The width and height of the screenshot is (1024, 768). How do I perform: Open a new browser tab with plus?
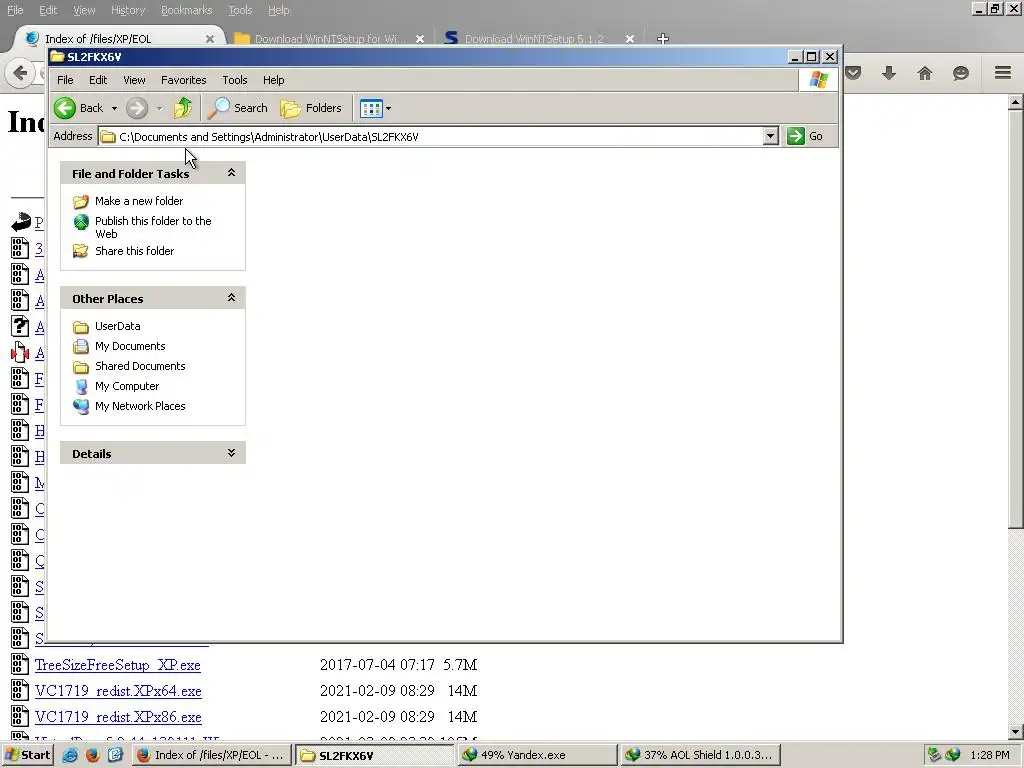[x=663, y=39]
